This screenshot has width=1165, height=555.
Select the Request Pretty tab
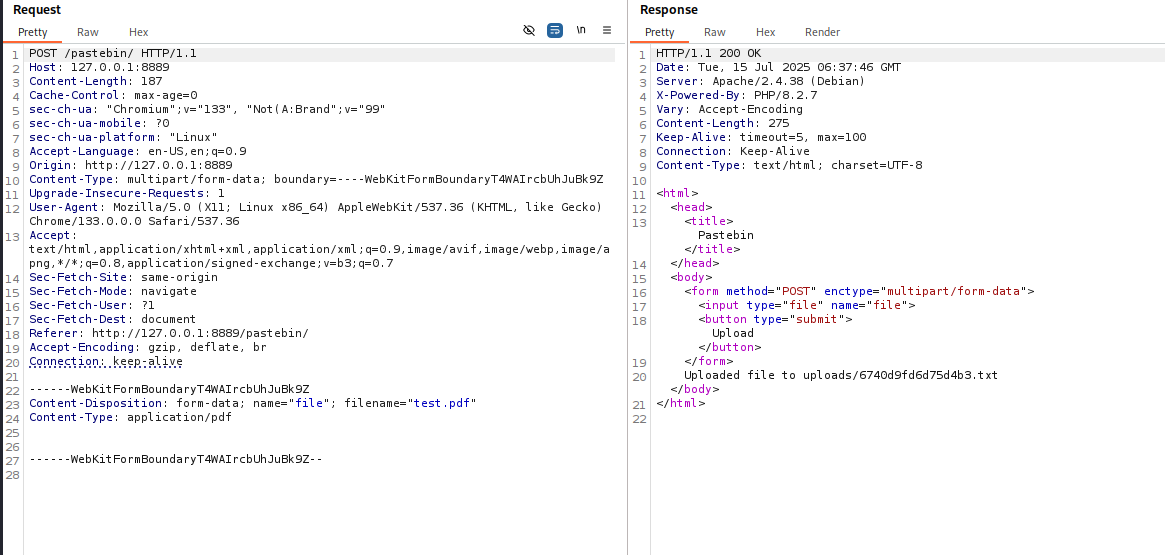pyautogui.click(x=33, y=32)
